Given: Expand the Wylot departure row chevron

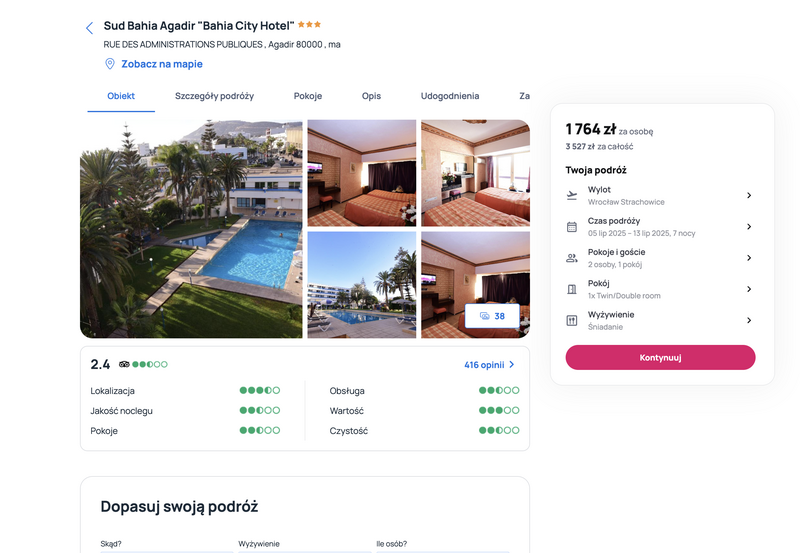Looking at the screenshot, I should click(x=749, y=195).
